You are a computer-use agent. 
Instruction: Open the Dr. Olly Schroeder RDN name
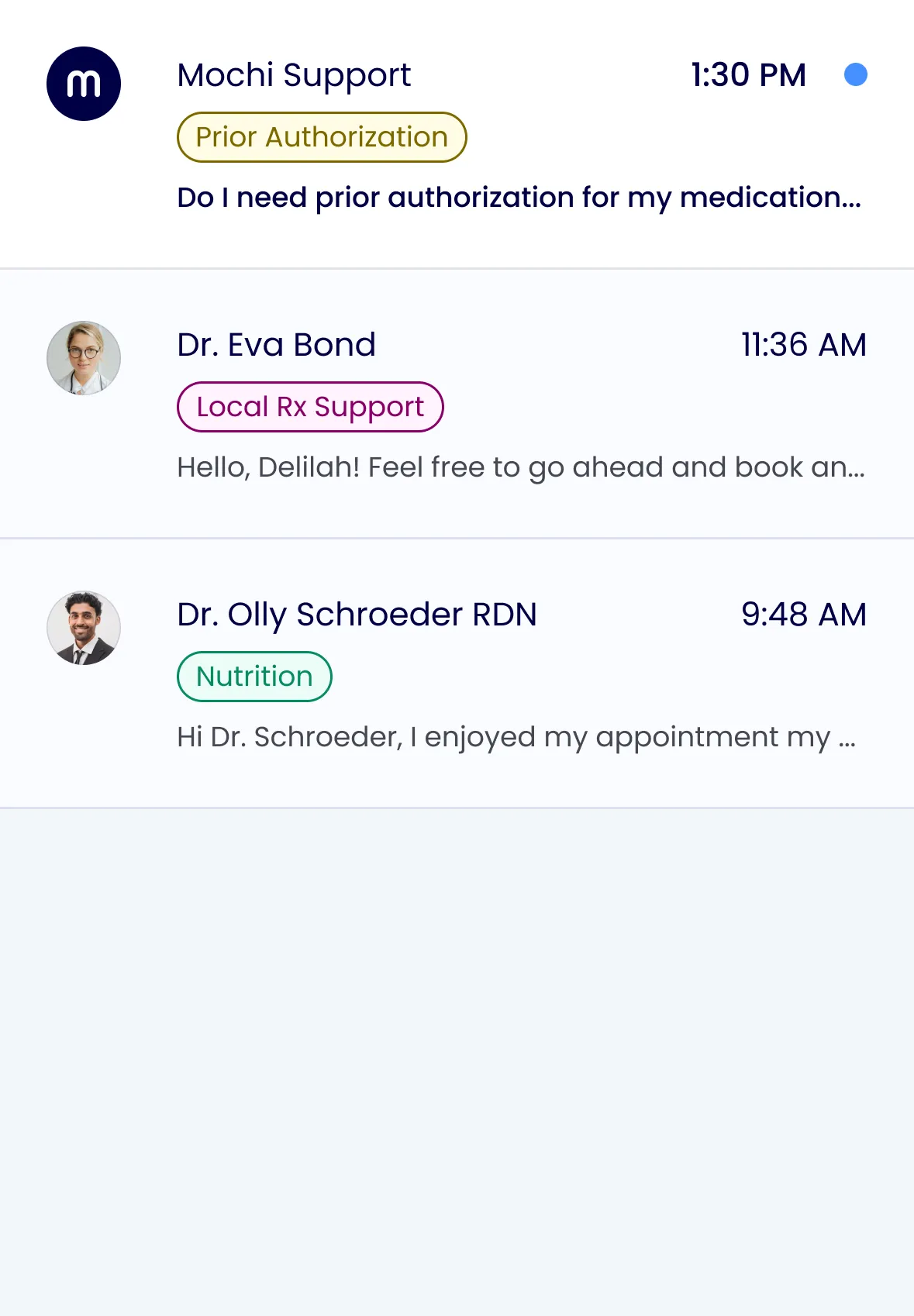click(357, 615)
